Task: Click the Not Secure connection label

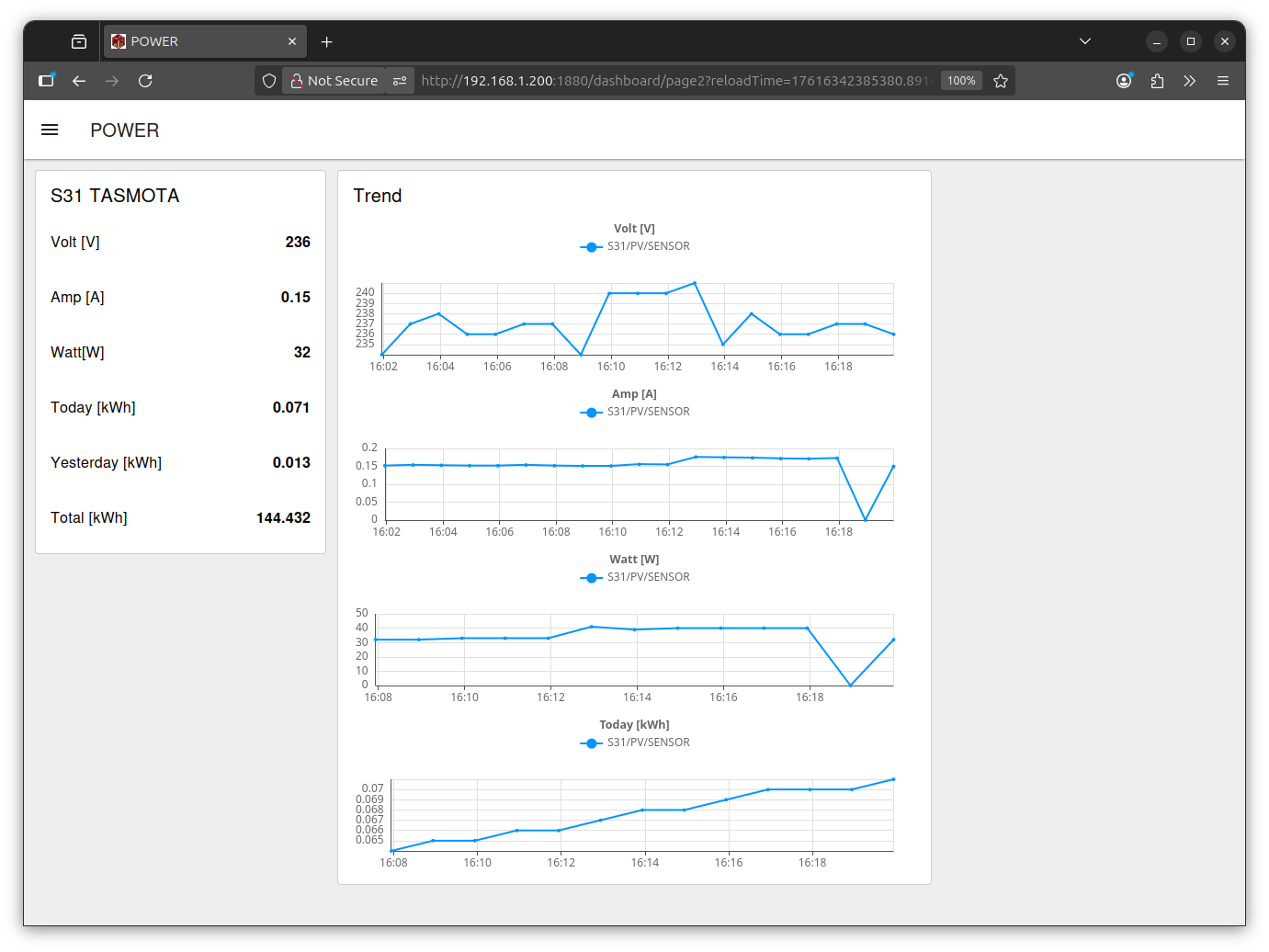Action: point(334,81)
